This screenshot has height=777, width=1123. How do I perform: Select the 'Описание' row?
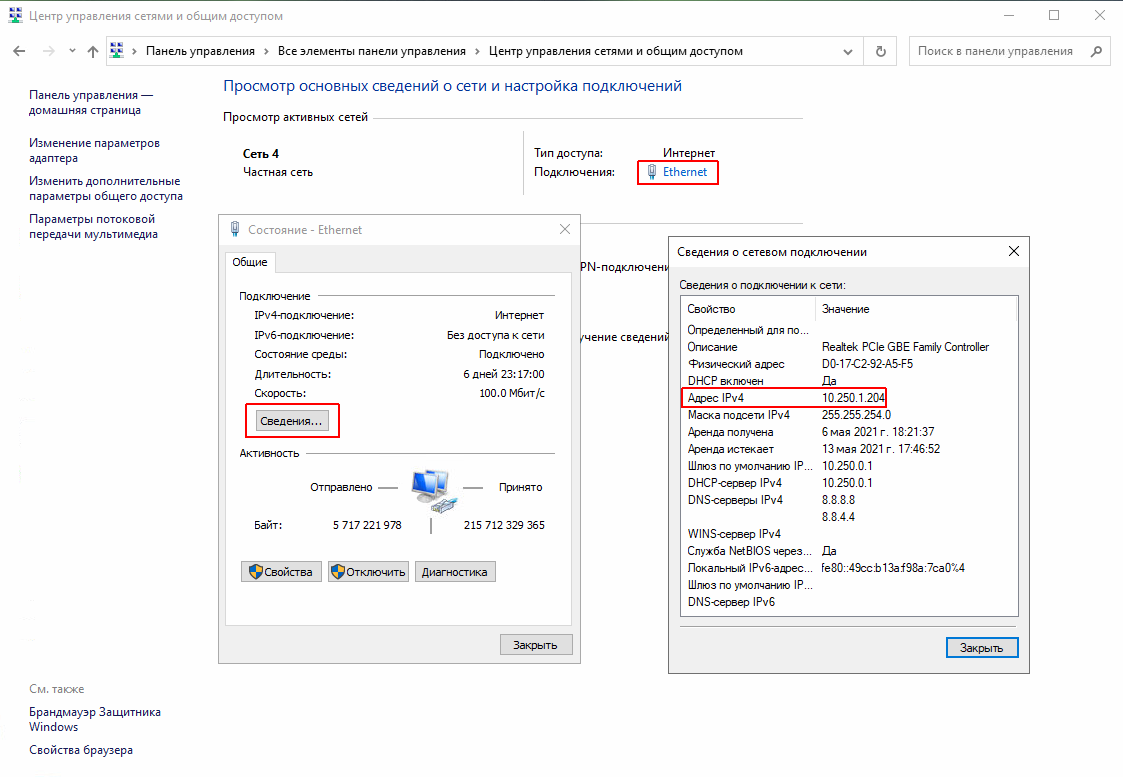click(x=849, y=347)
